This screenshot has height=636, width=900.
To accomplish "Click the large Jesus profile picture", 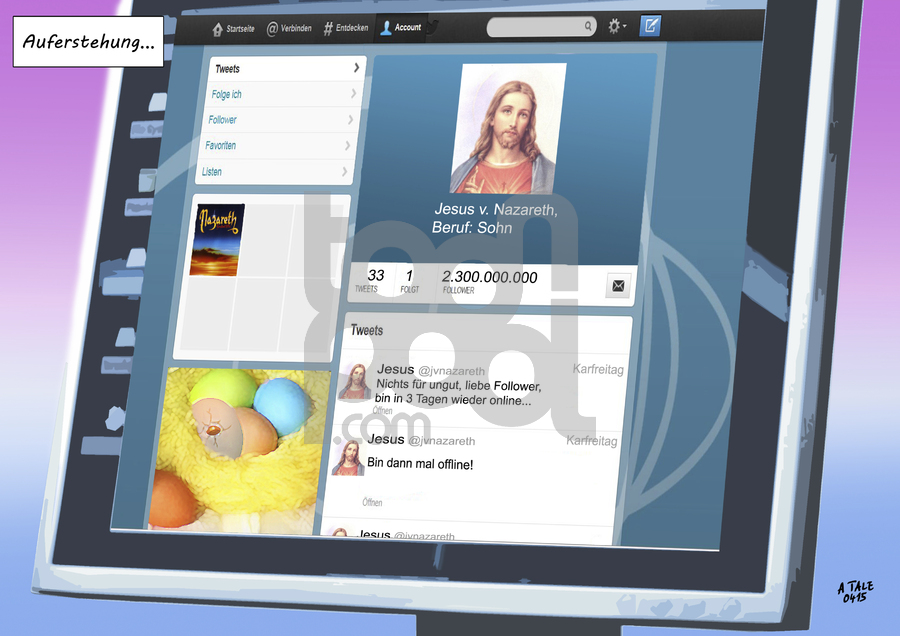I will [x=507, y=129].
